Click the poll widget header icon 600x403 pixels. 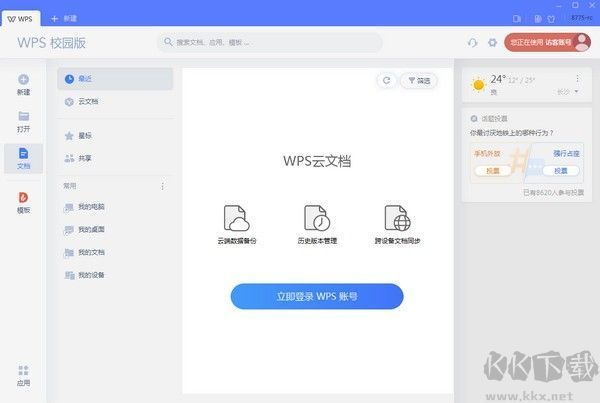pos(474,119)
